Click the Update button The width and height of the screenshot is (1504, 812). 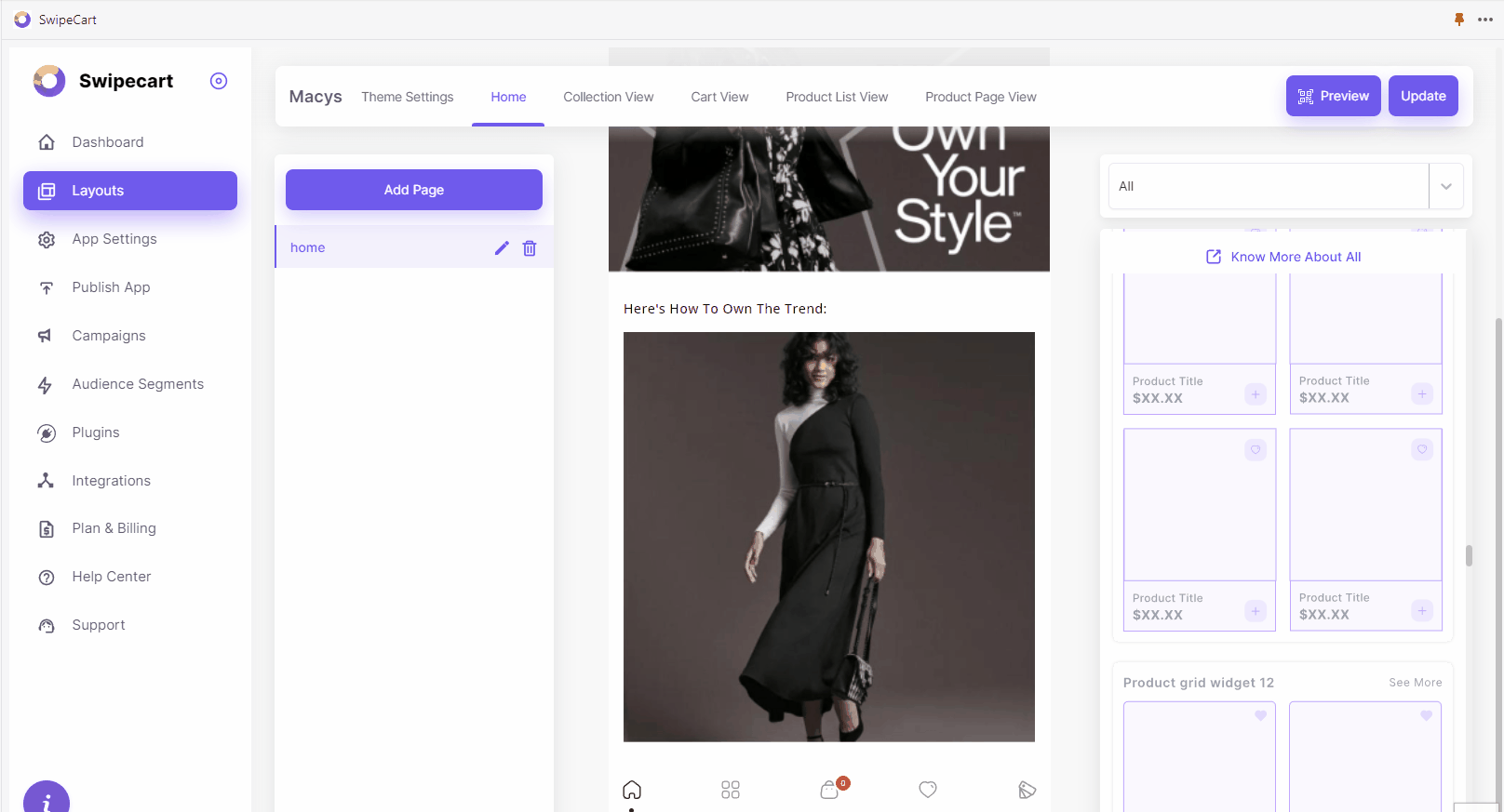1423,96
